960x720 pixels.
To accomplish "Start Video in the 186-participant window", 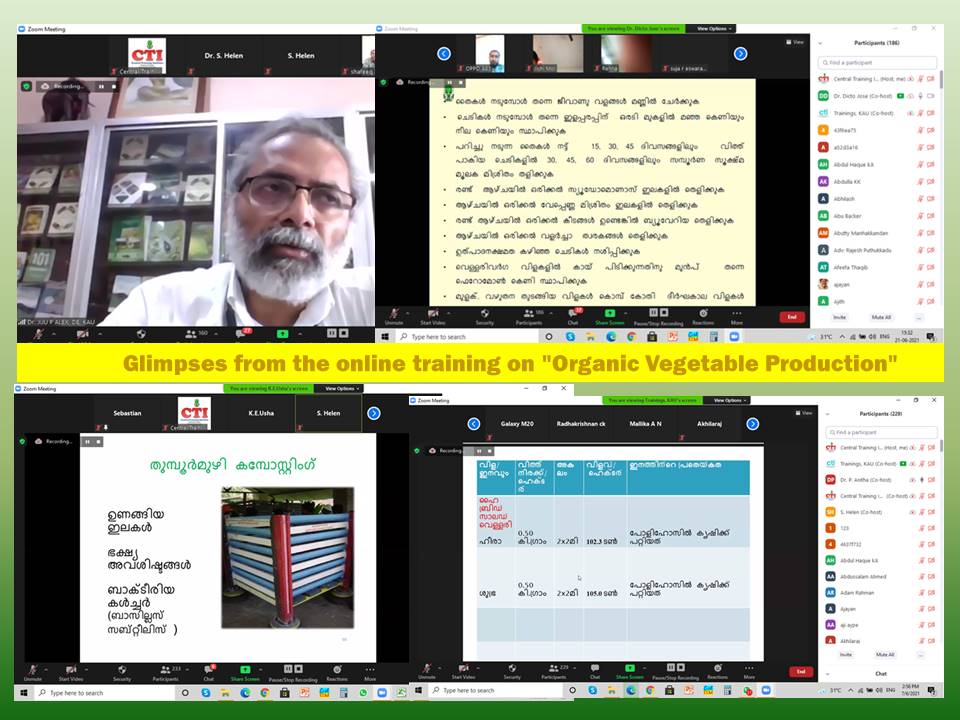I will click(x=432, y=317).
